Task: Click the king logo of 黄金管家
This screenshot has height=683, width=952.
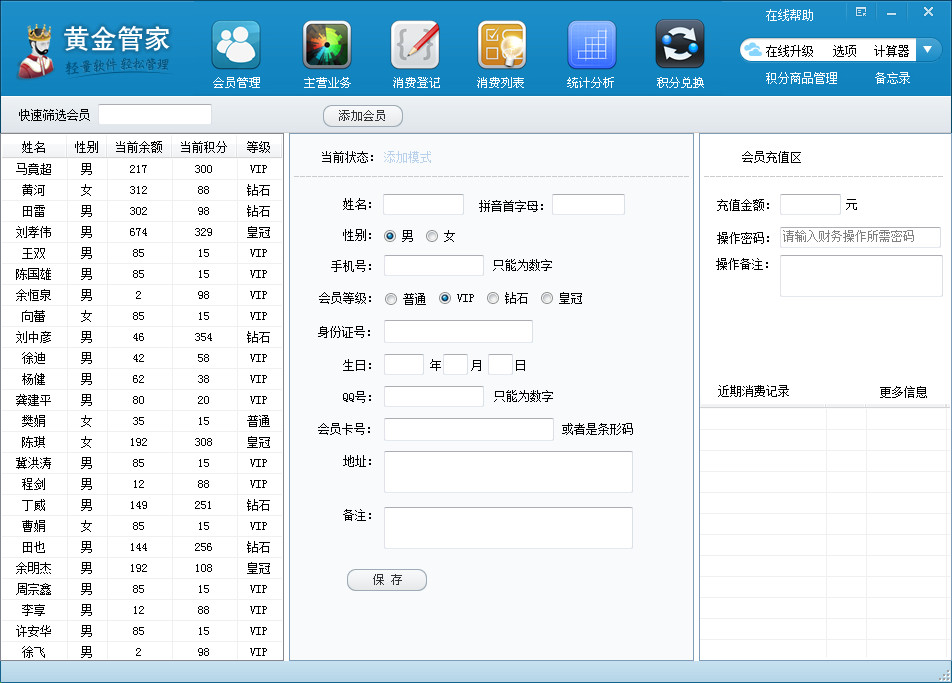Action: (x=36, y=52)
